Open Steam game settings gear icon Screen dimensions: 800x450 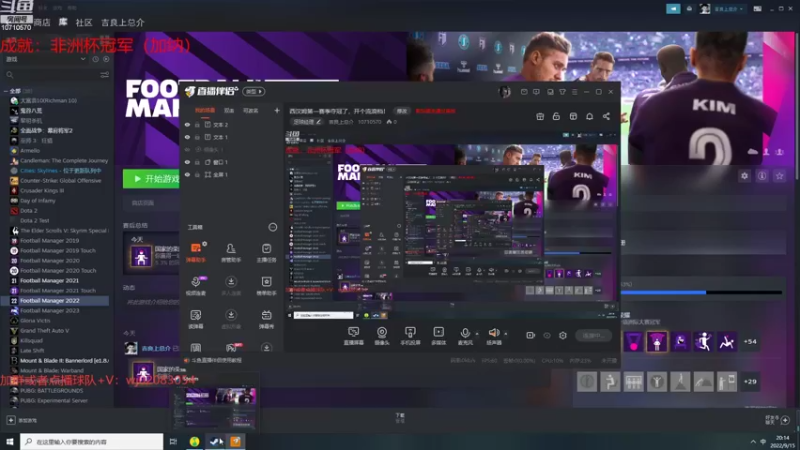point(744,176)
